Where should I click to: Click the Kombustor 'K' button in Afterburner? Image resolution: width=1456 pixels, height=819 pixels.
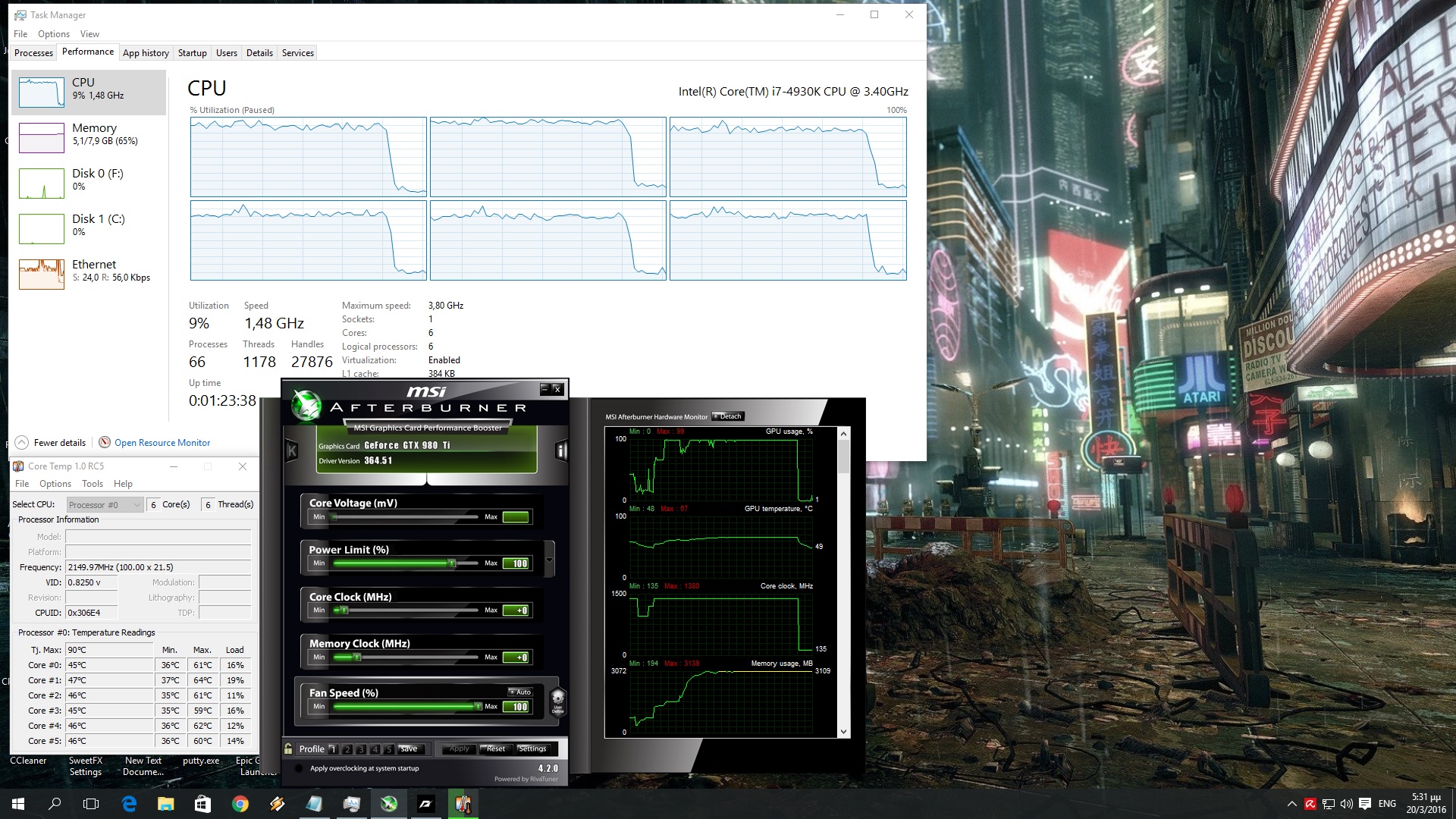291,451
